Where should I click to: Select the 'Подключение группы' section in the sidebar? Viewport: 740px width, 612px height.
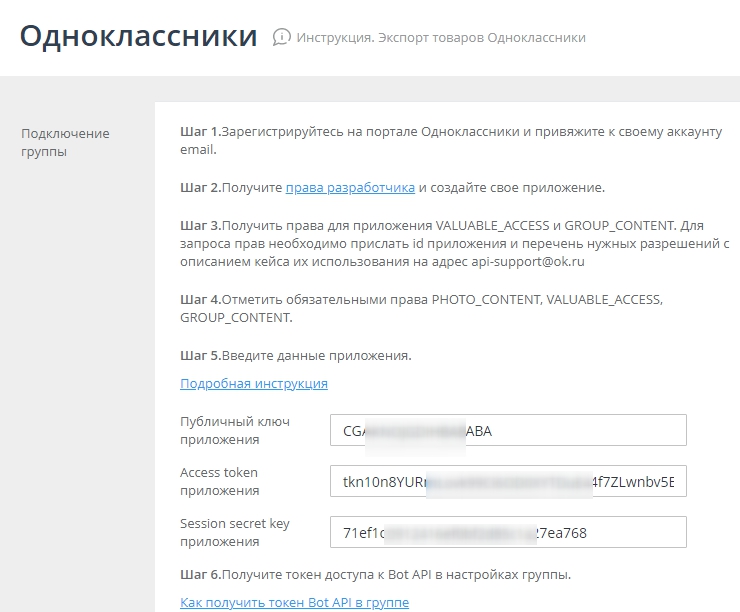[65, 142]
